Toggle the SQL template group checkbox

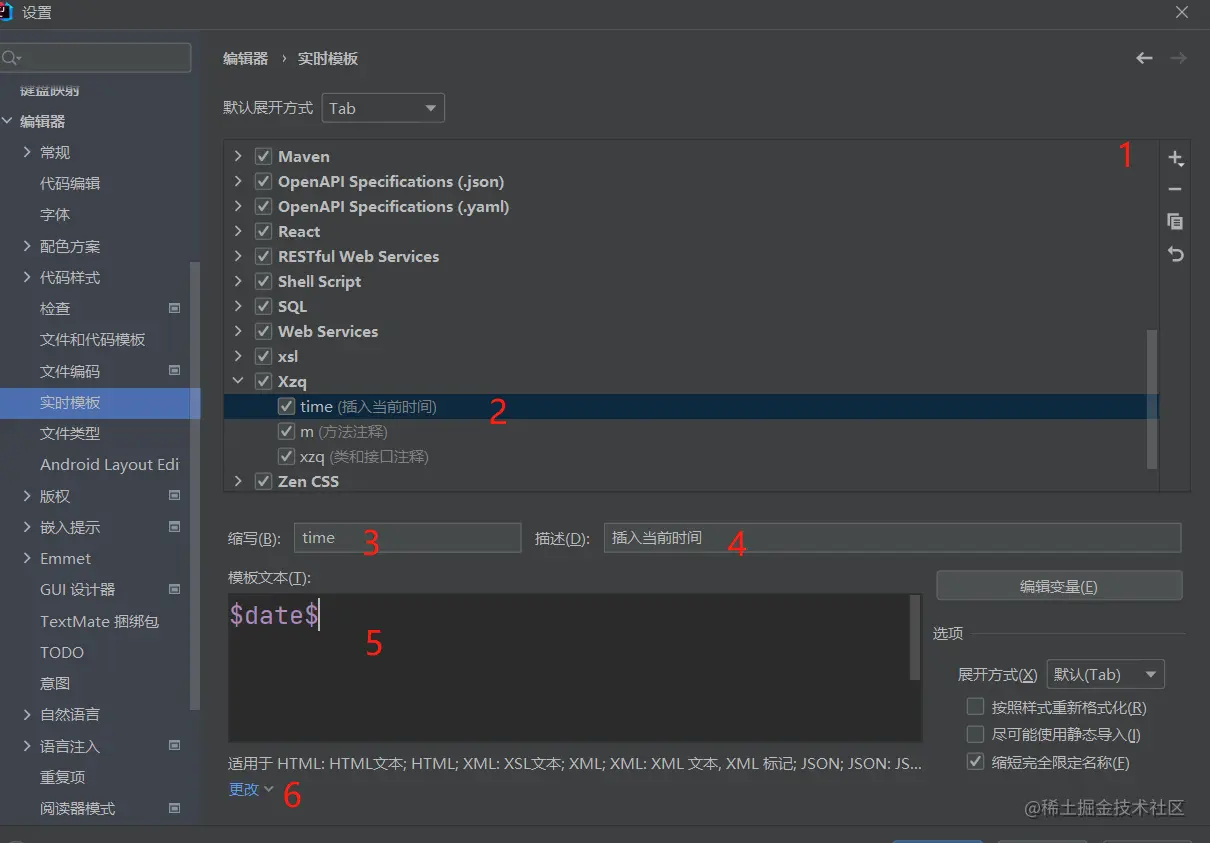pos(263,306)
